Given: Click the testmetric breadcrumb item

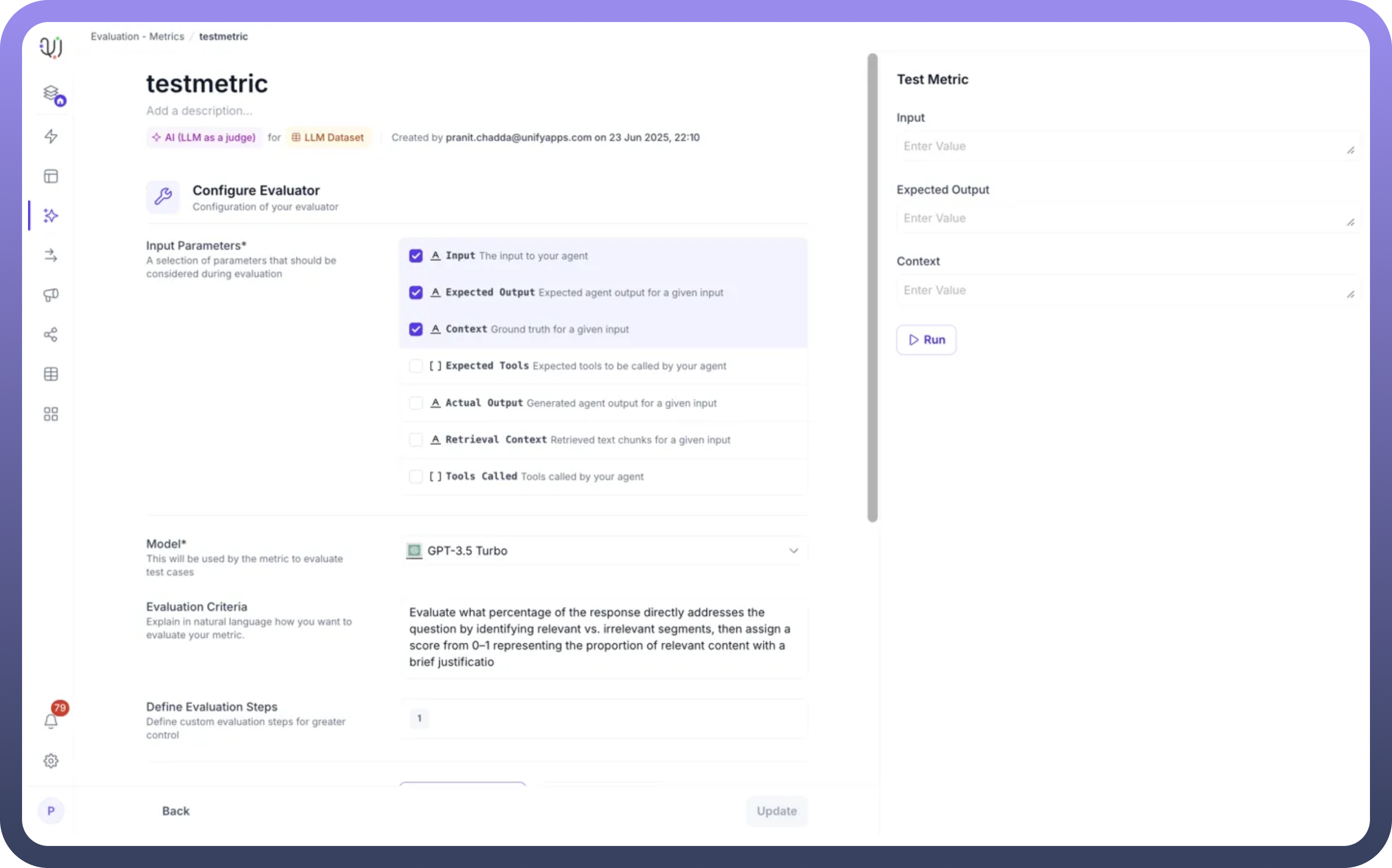Looking at the screenshot, I should (223, 36).
